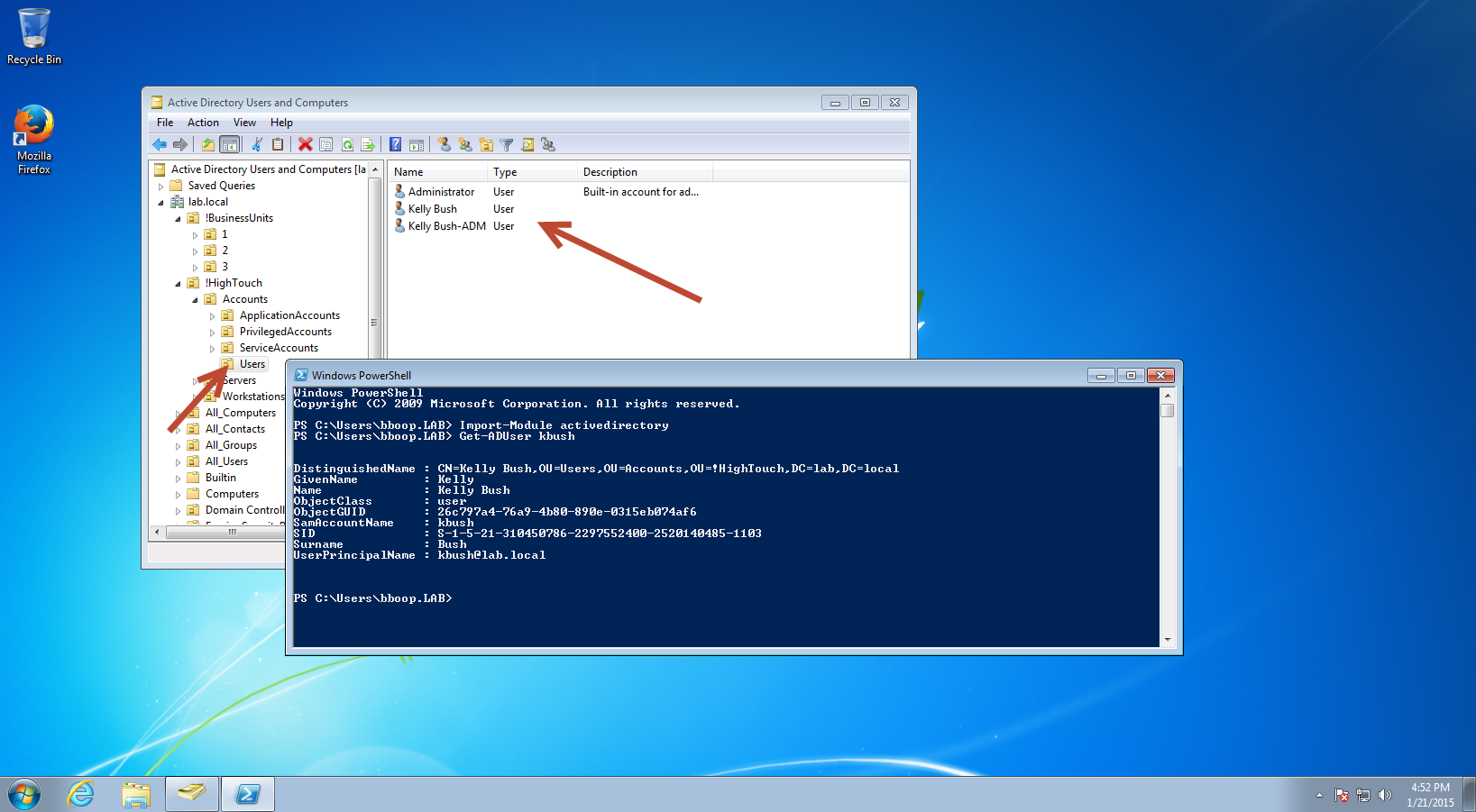Click the green Refresh icon
Image resolution: width=1476 pixels, height=812 pixels.
point(347,144)
